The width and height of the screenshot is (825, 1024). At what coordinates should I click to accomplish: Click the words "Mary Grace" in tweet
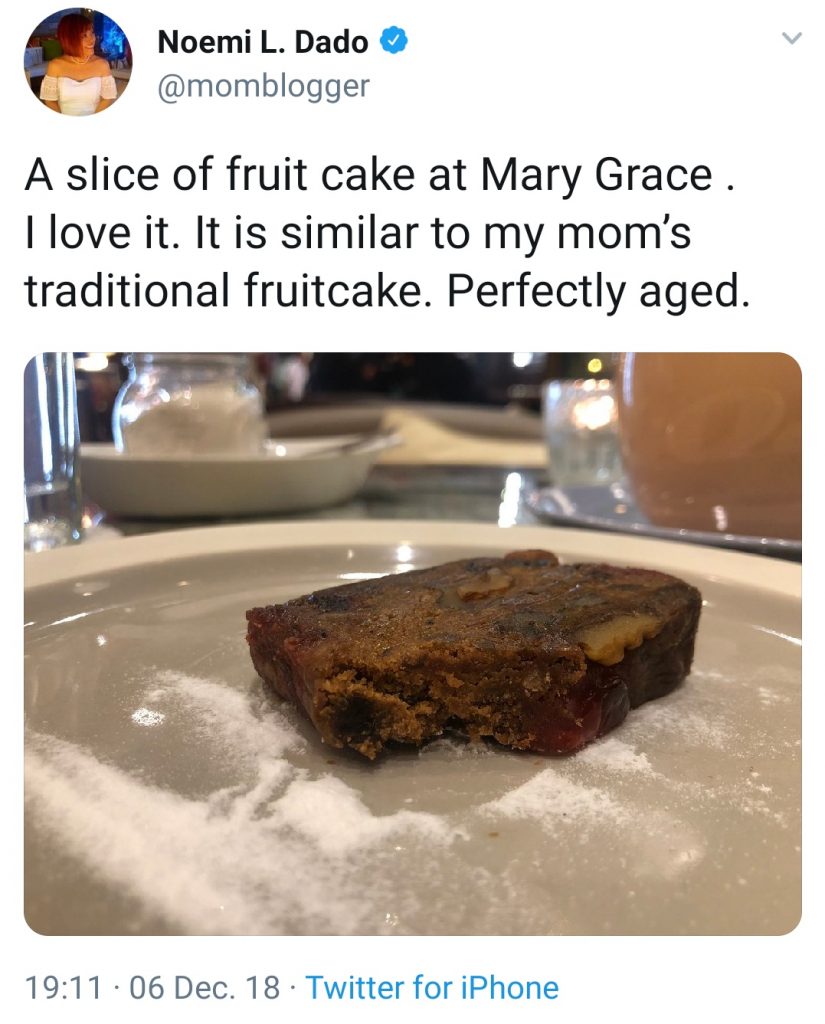tap(596, 176)
